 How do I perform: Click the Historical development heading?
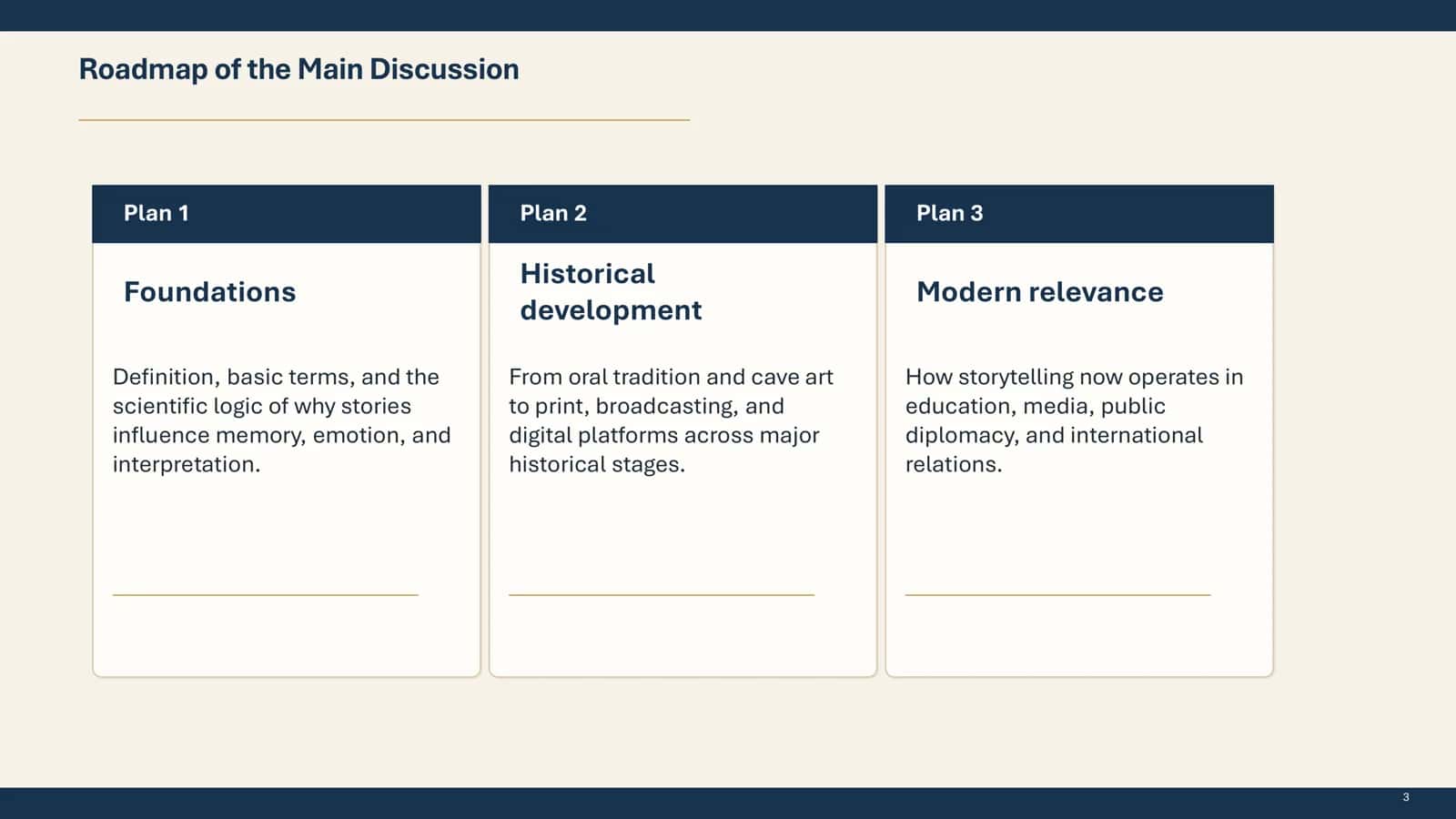click(x=611, y=291)
